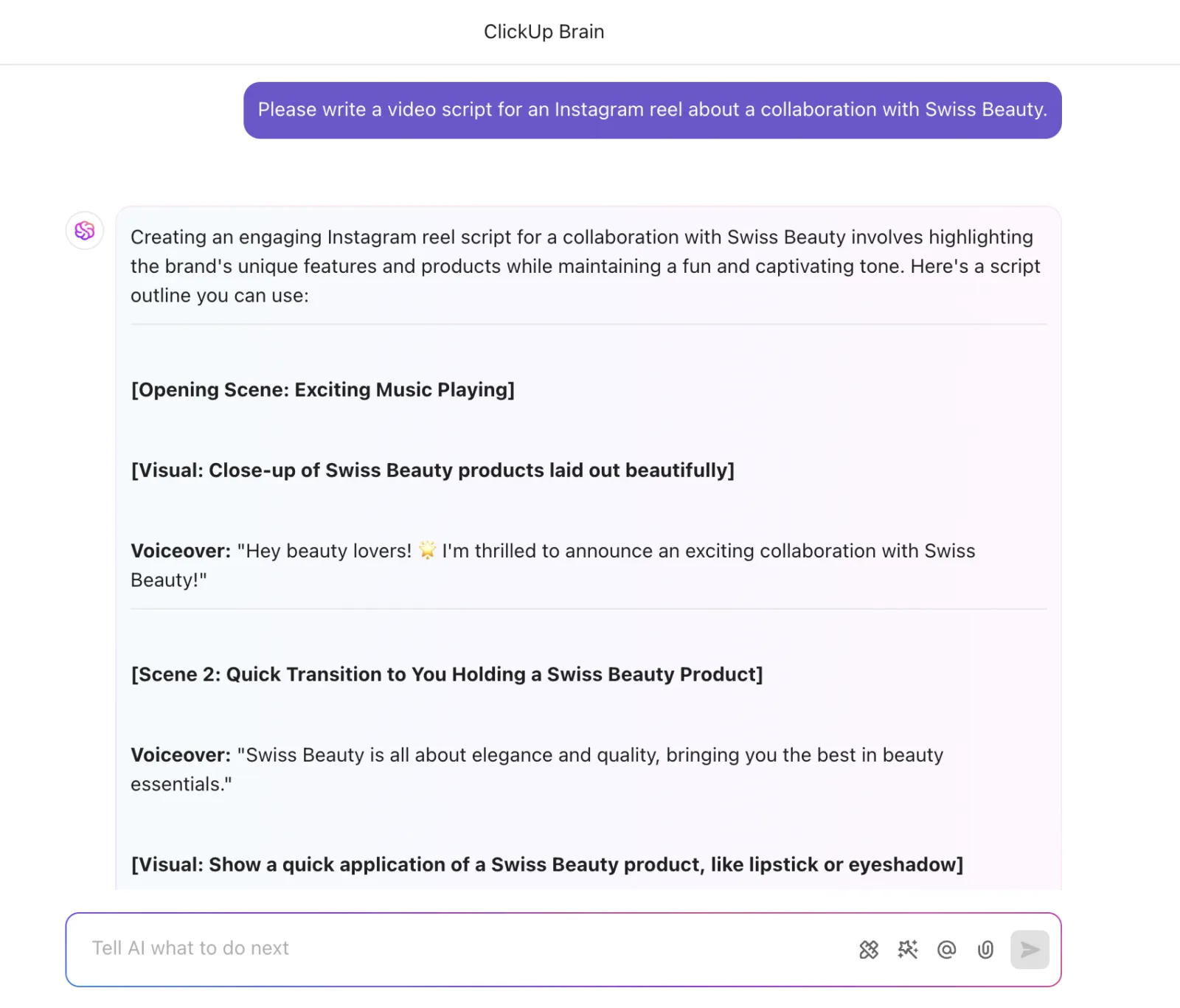Click the 'Scene 2: Quick Transition' heading

tap(447, 674)
